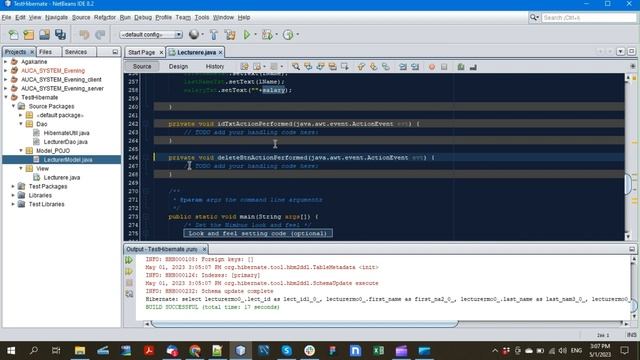Select the Libraries node in the tree
This screenshot has height=360, width=640.
click(40, 196)
